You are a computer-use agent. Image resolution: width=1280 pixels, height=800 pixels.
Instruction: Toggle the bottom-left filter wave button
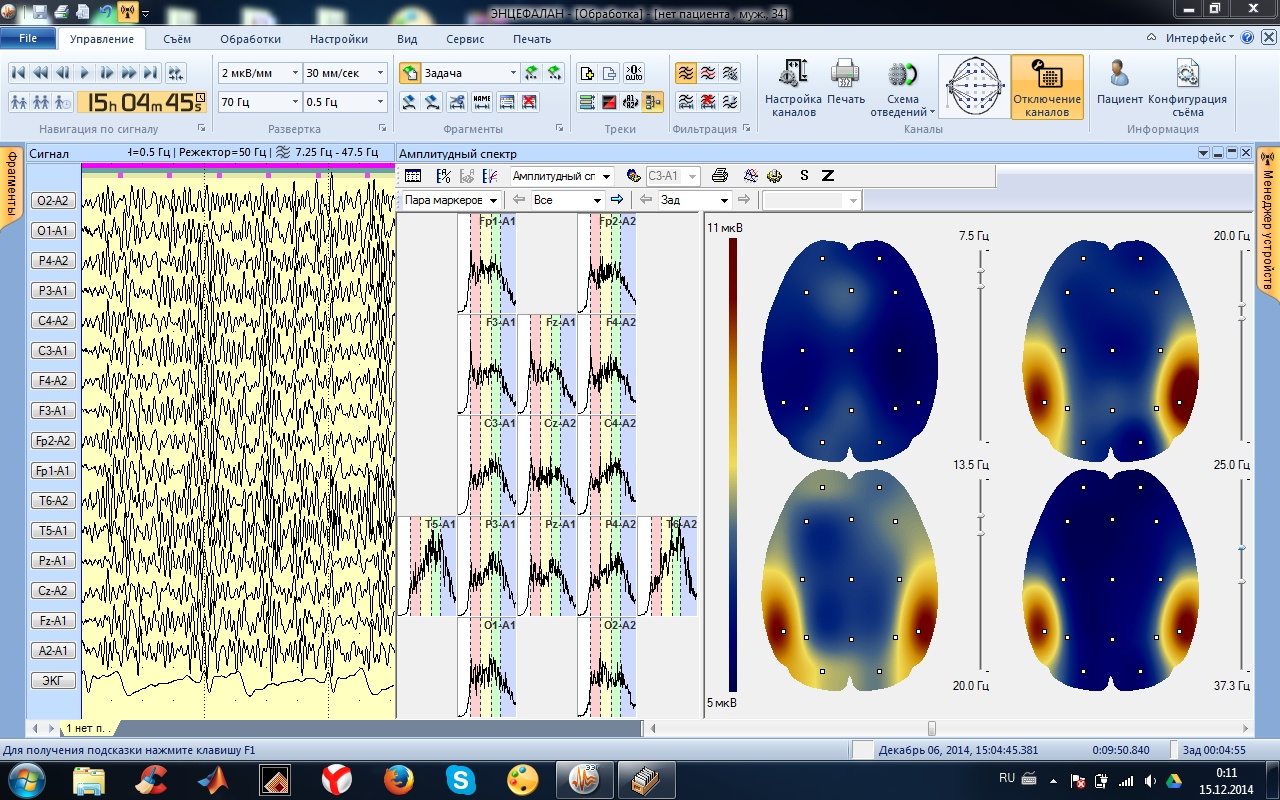point(685,101)
